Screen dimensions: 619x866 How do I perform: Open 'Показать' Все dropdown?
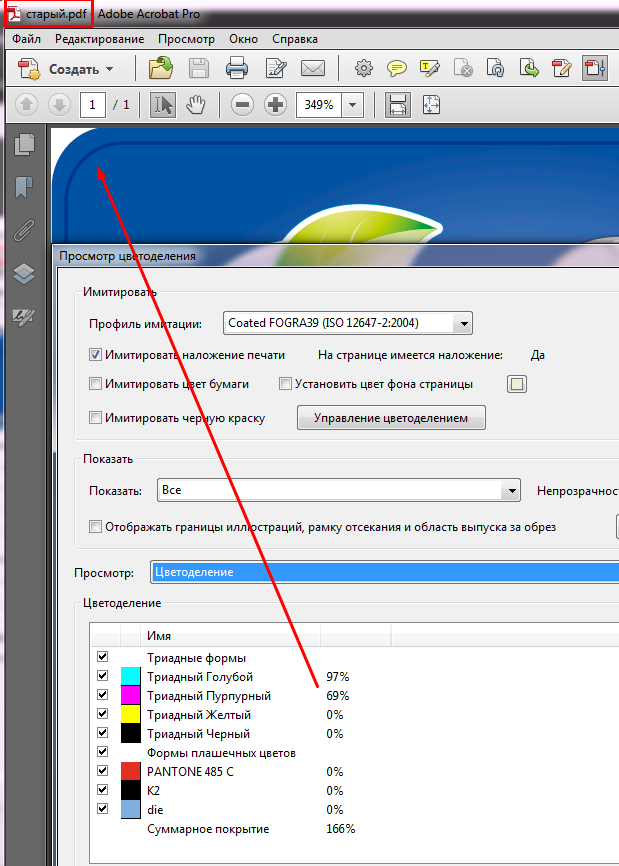click(x=338, y=490)
